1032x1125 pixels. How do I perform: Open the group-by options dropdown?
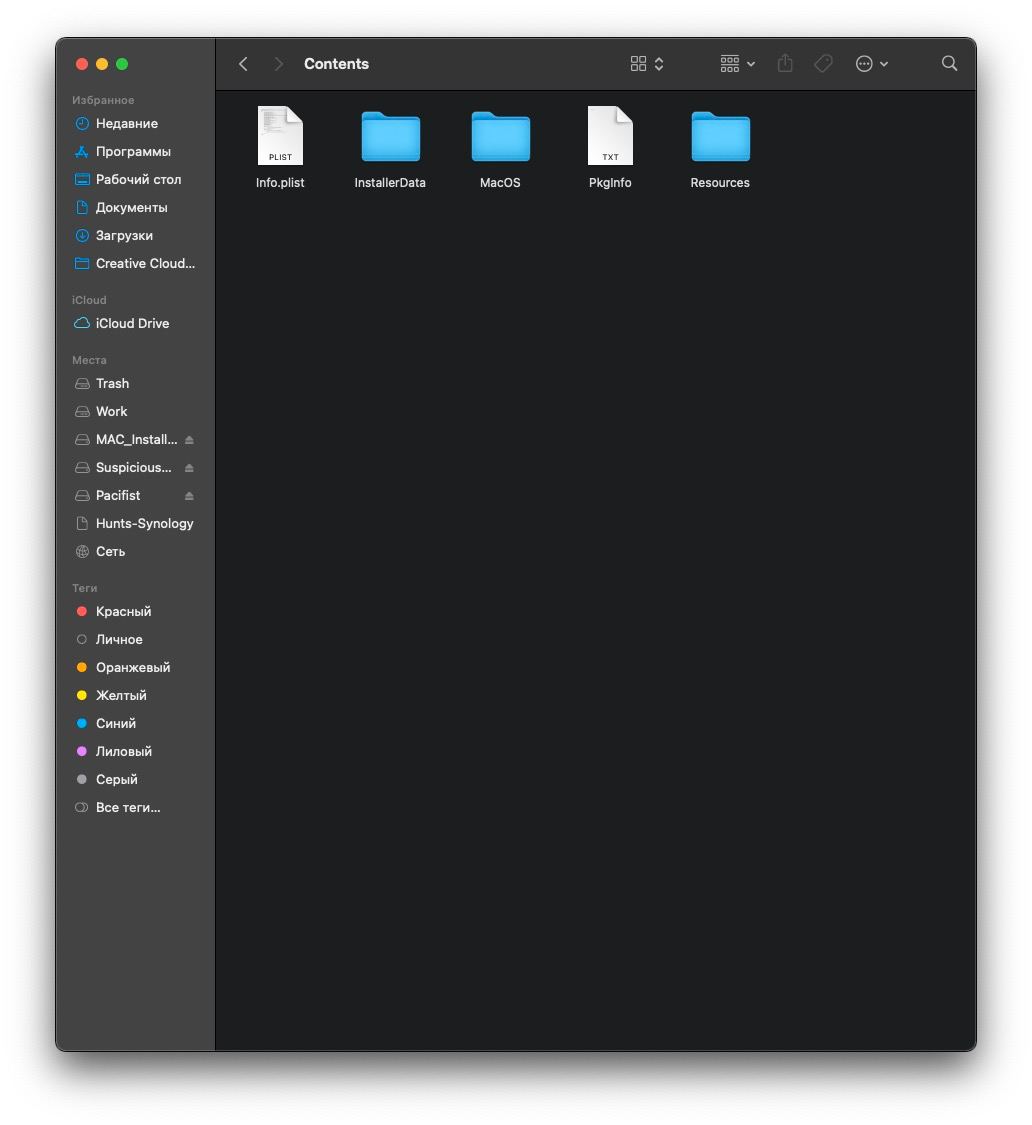point(737,64)
